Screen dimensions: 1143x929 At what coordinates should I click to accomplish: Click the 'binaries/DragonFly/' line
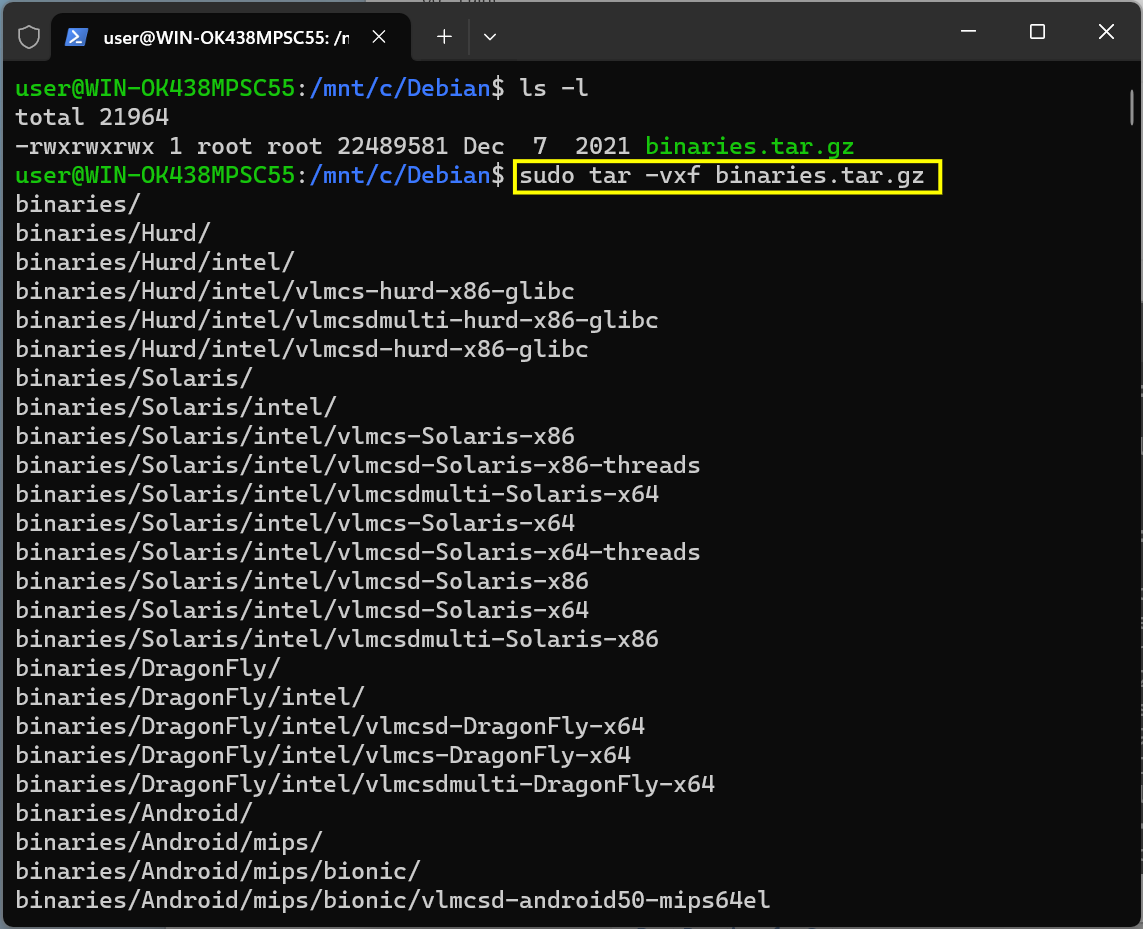148,669
